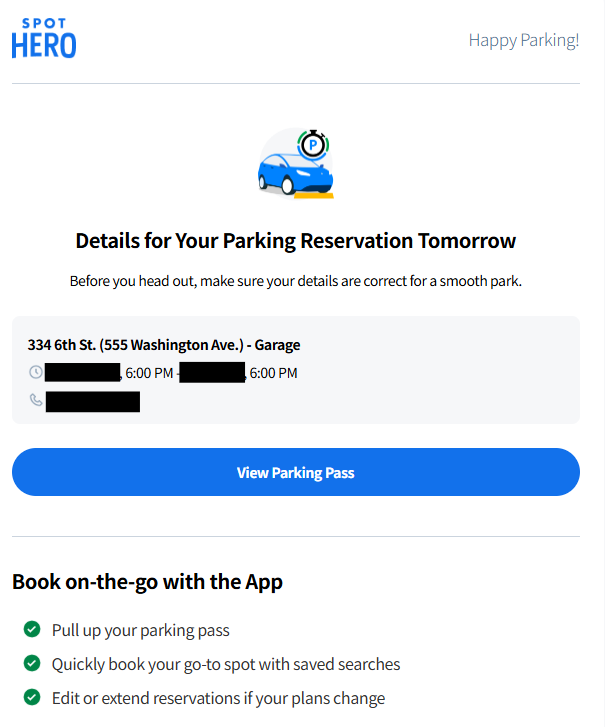Click the clock icon beside reservation times
Viewport: 605px width, 727px height.
[x=36, y=373]
